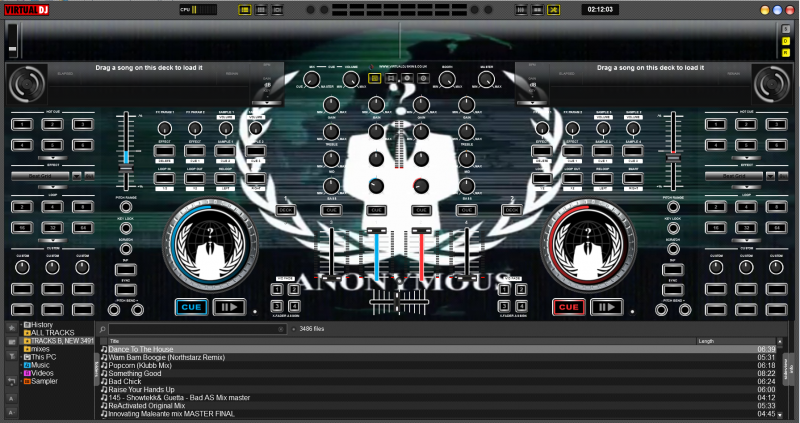Collapse left effect panel arrow
Screen dimensions: 800x423
(53, 187)
